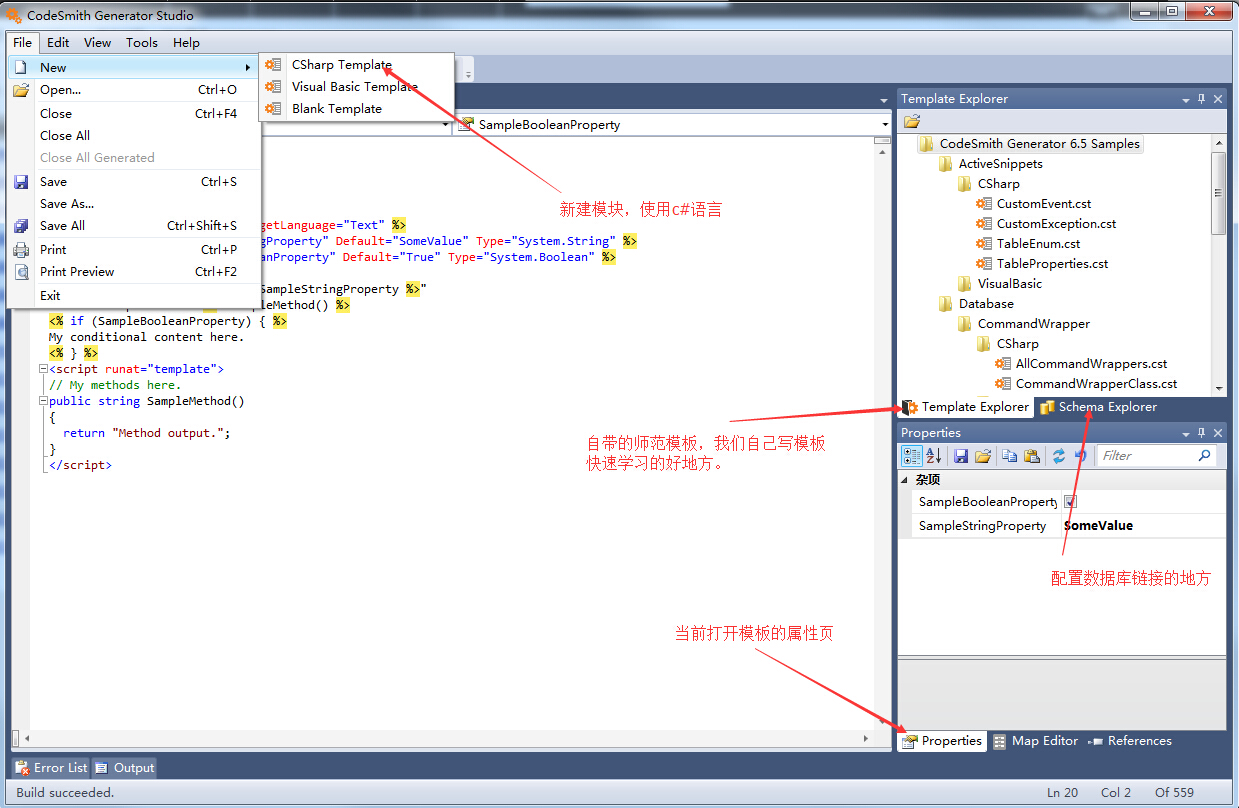Select the ActiveSnippets folder

tap(1000, 164)
